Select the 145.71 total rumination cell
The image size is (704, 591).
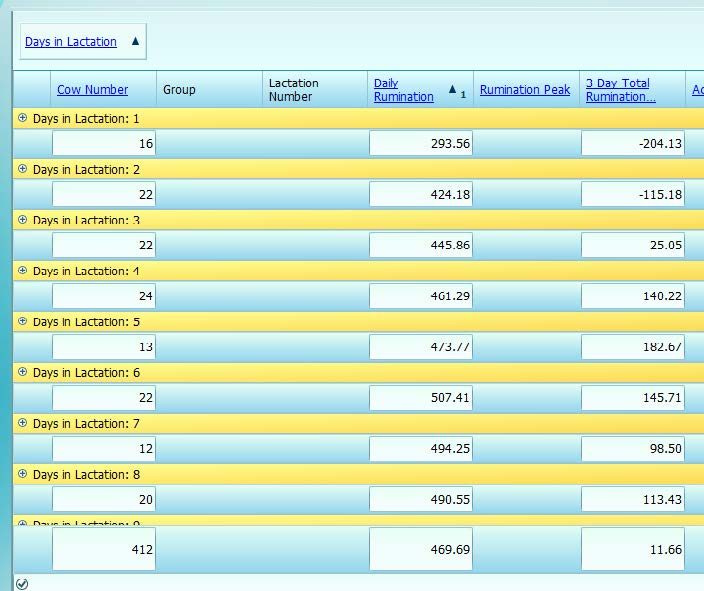tap(633, 397)
